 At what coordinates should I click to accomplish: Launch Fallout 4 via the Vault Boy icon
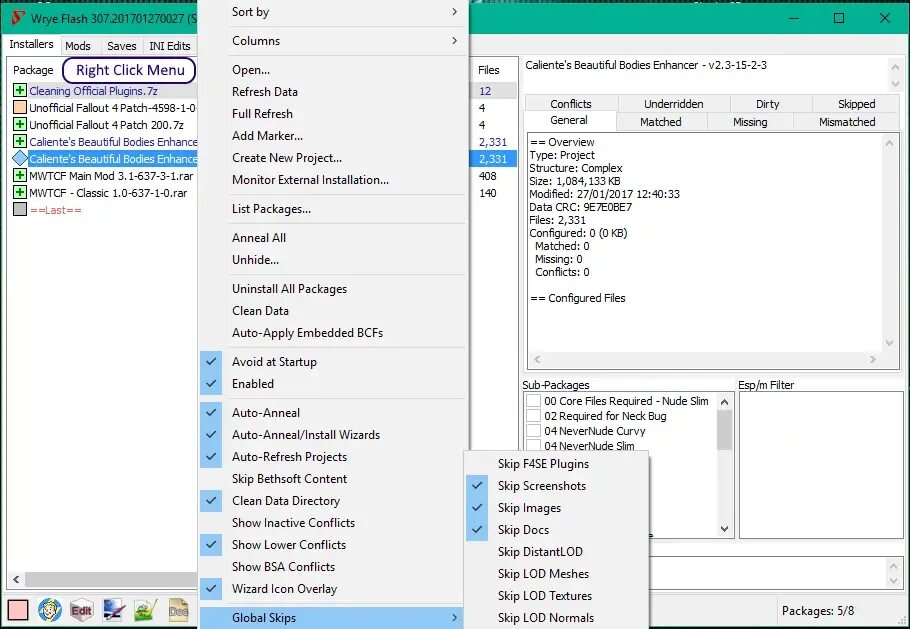tap(50, 610)
